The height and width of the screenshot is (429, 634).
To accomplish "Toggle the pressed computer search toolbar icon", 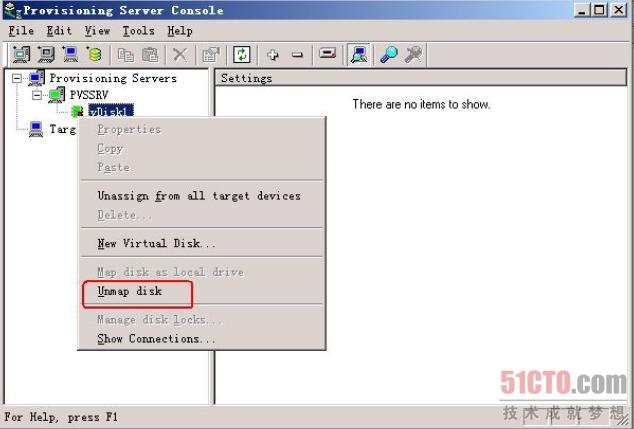I will (x=359, y=55).
